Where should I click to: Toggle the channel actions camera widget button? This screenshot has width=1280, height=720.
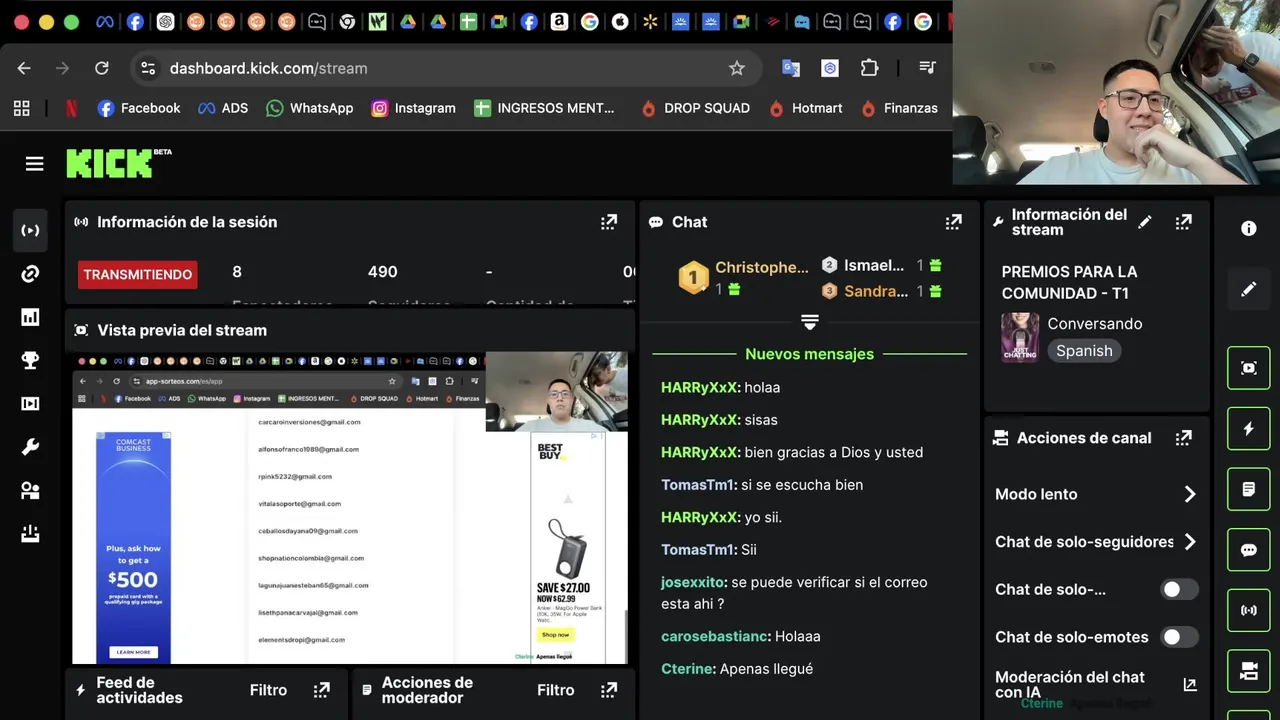1248,671
